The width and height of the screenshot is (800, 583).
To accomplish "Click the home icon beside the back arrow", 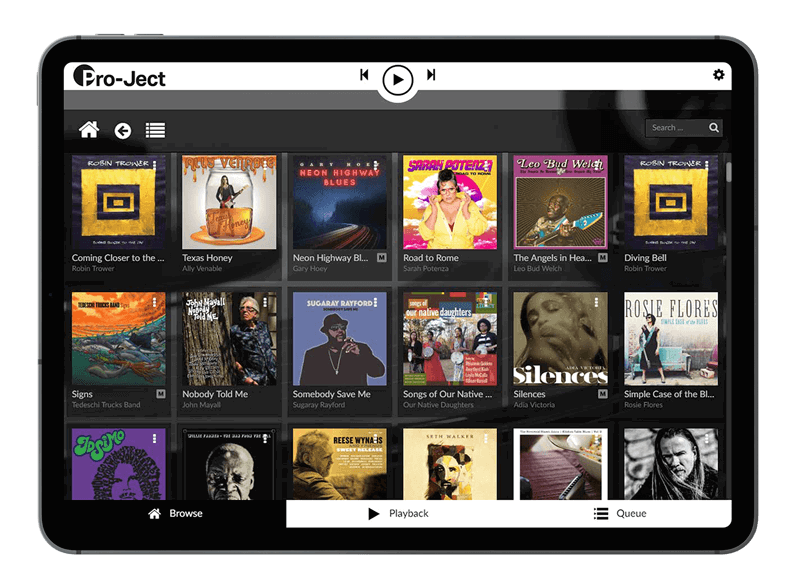I will pos(89,130).
